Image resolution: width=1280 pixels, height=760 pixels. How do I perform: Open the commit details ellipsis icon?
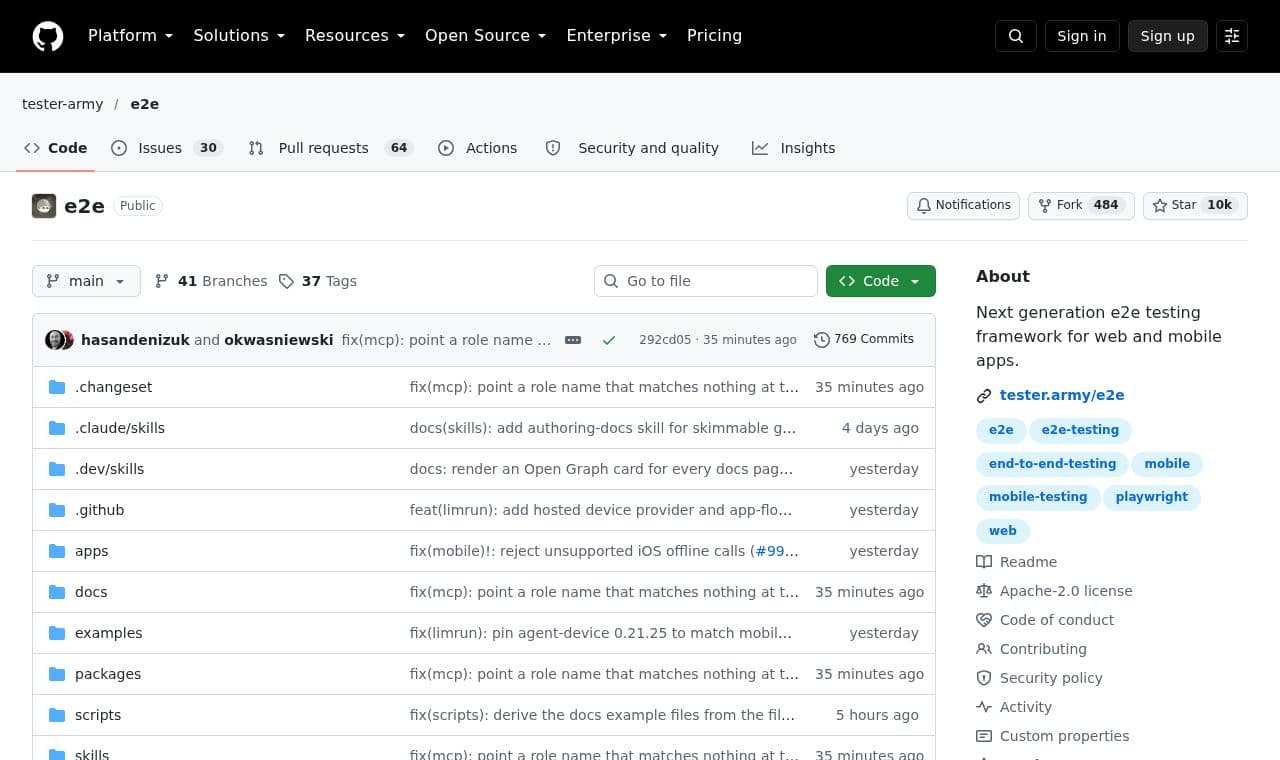(x=573, y=340)
